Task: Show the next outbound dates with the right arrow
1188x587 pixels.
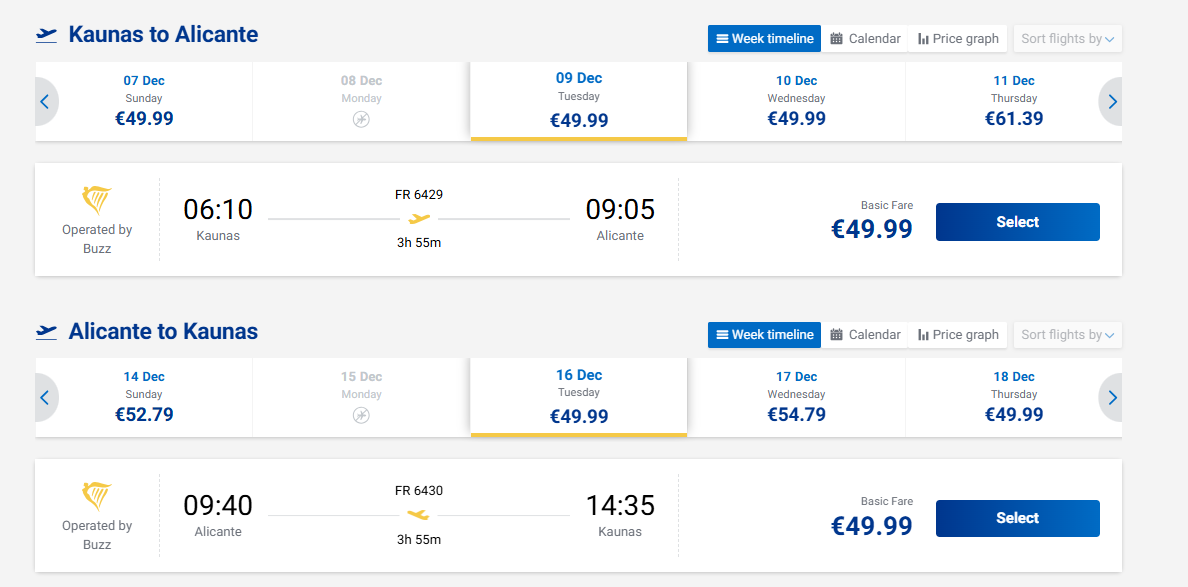Action: pos(1111,101)
